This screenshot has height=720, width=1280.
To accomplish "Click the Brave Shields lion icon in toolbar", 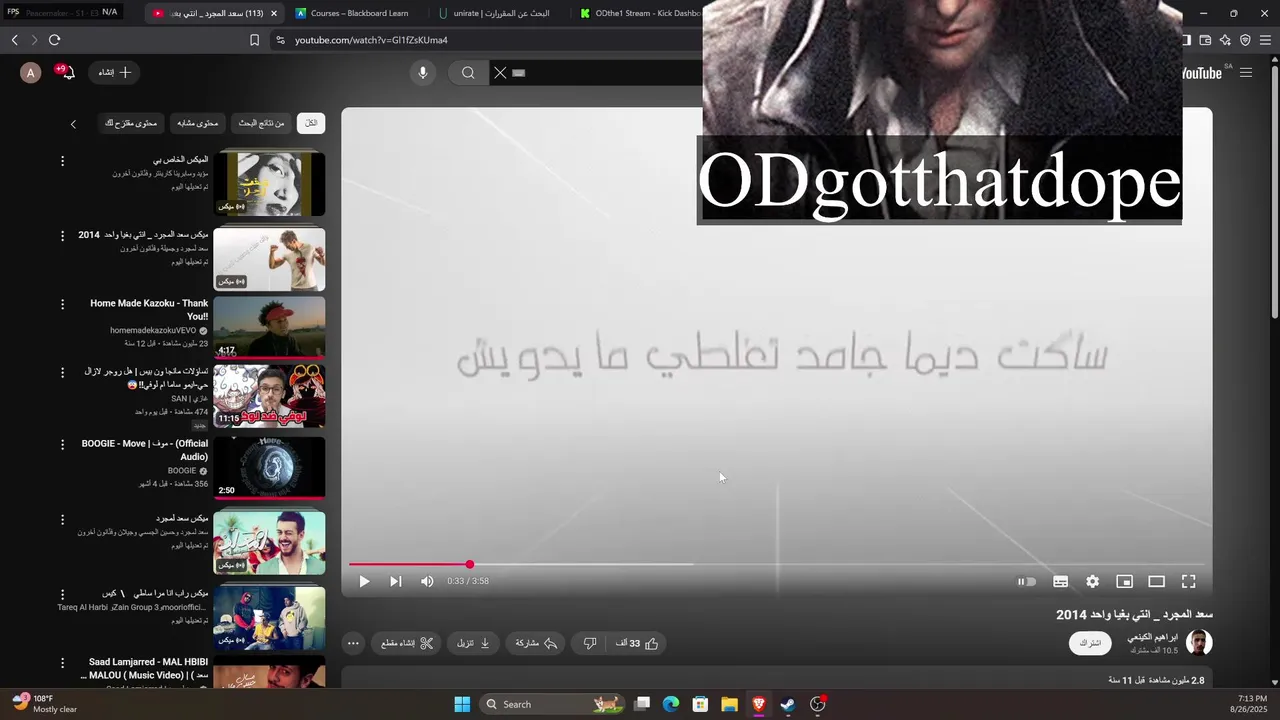I will pyautogui.click(x=1245, y=40).
